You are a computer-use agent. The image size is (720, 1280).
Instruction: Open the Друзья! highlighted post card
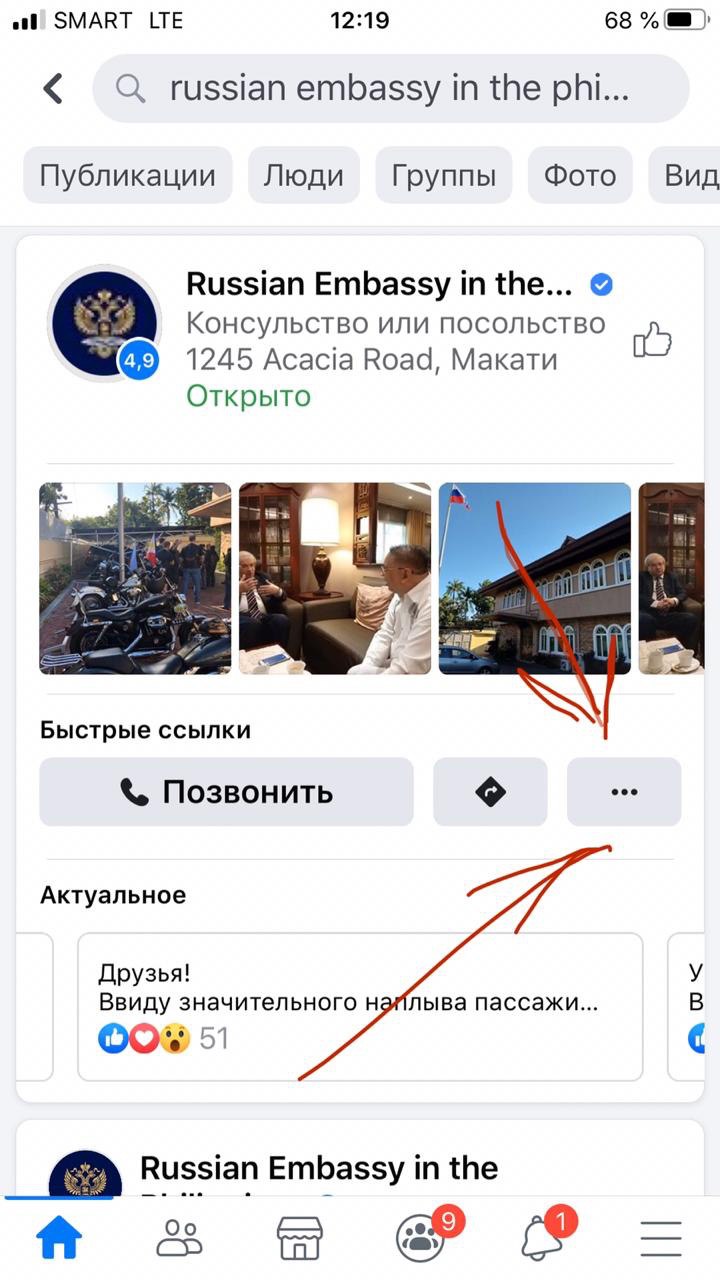point(360,1007)
